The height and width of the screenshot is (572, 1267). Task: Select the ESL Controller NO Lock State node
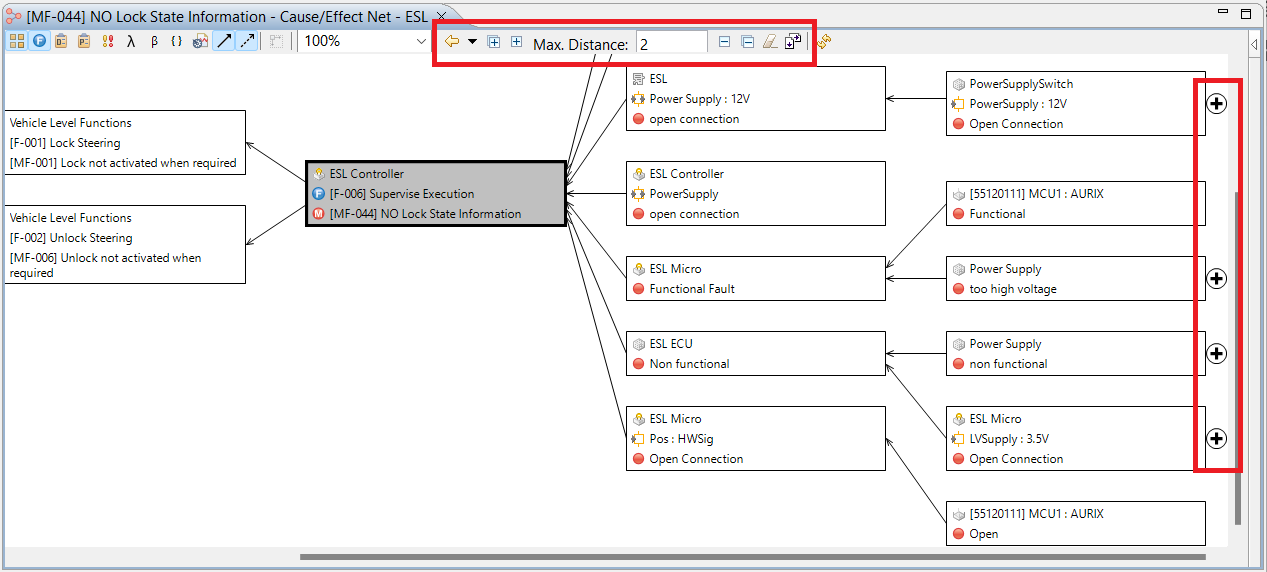(x=436, y=194)
